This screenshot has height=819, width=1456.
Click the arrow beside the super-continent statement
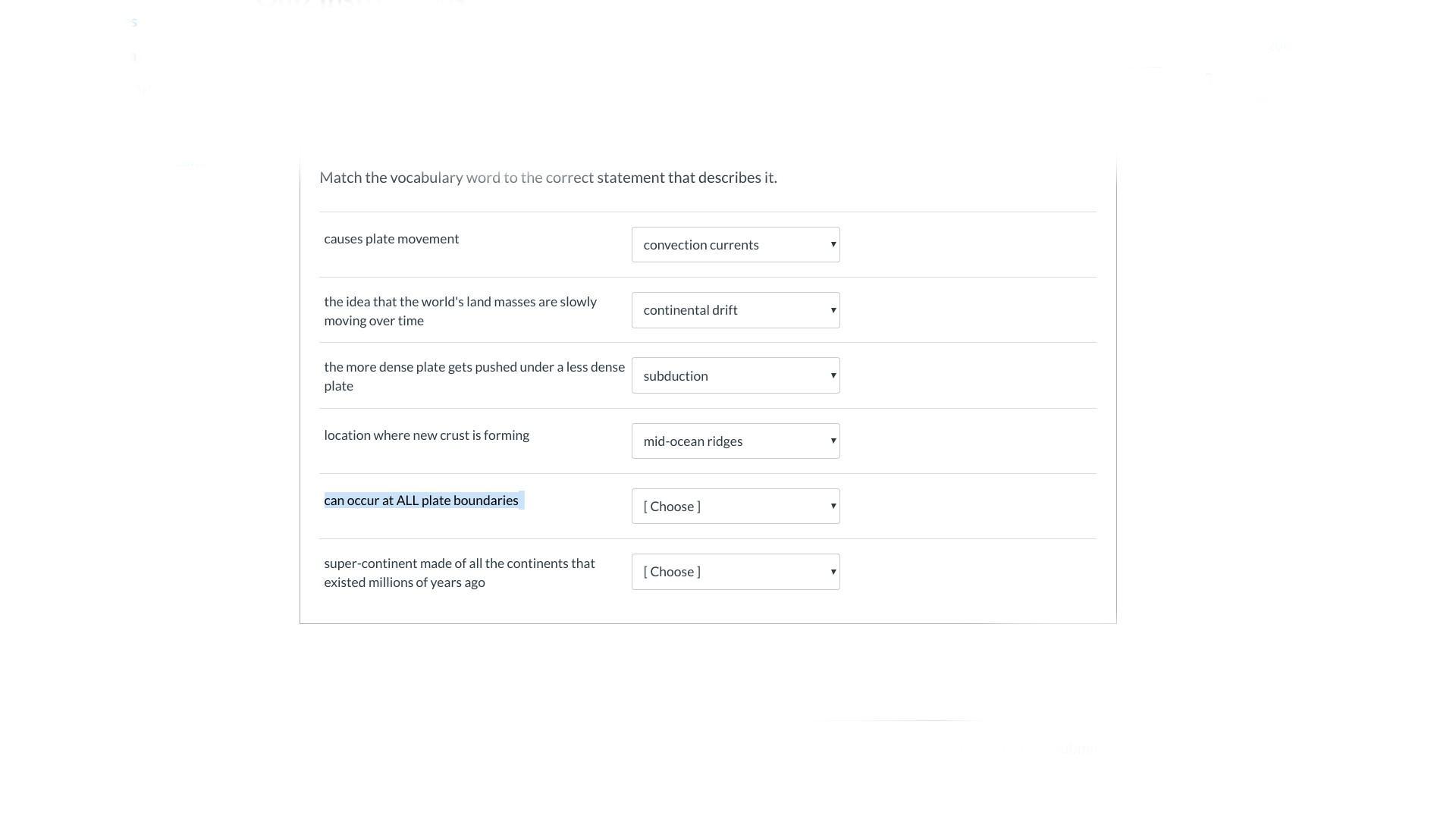(833, 572)
